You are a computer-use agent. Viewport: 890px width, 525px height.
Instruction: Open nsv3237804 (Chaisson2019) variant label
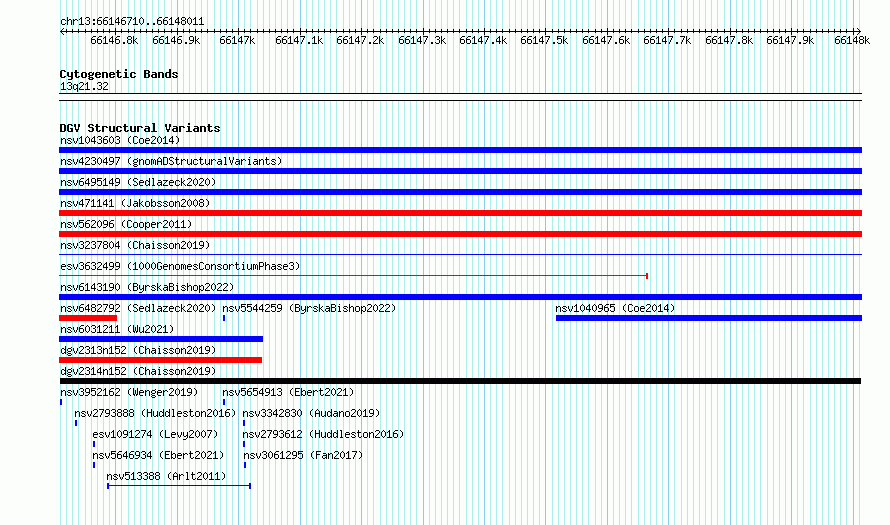point(135,245)
